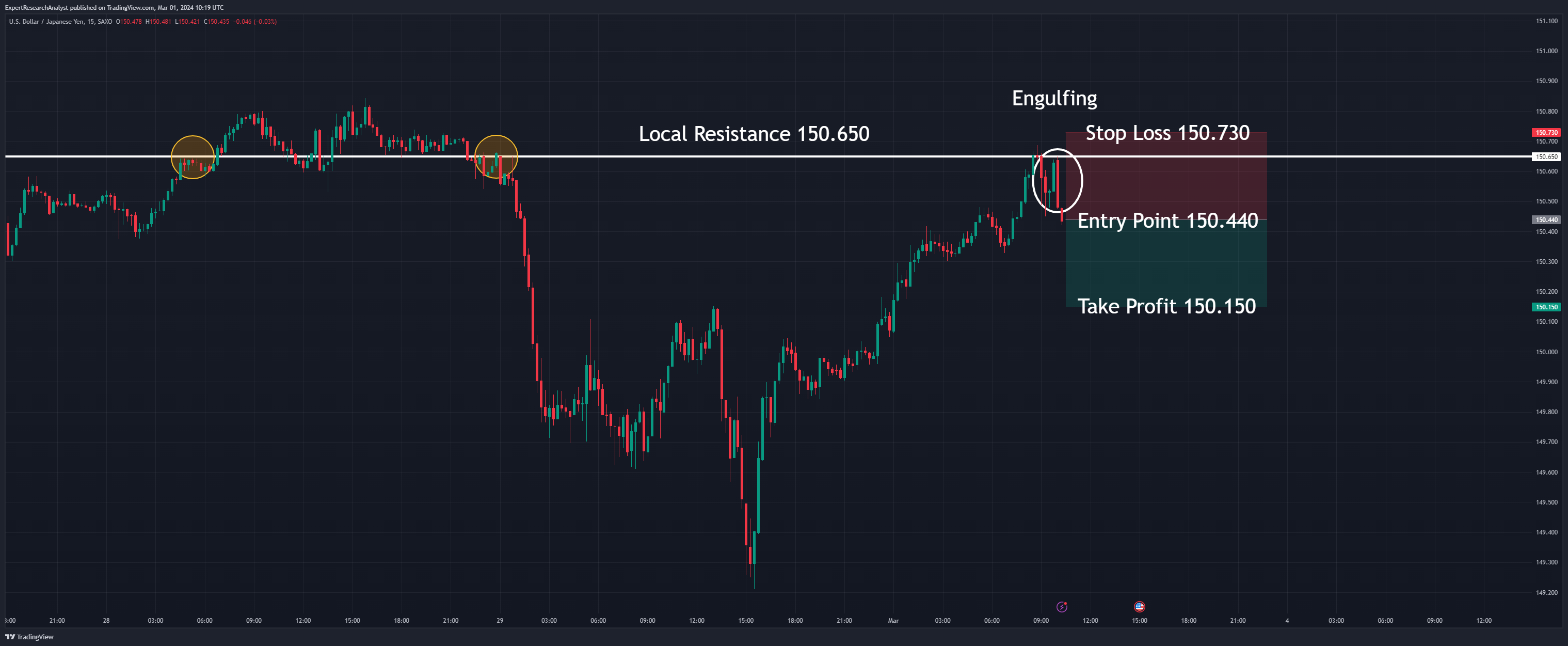Click the 'Engulfing' text annotation
The height and width of the screenshot is (646, 1568).
click(x=1054, y=99)
